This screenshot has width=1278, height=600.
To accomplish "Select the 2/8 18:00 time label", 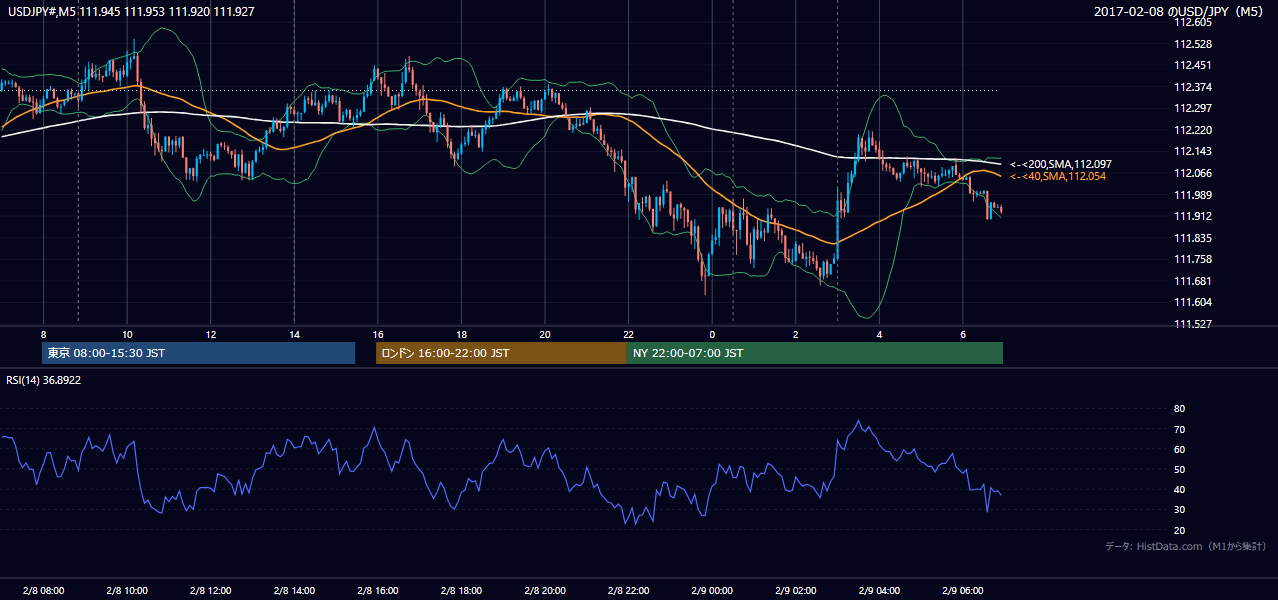I will (x=461, y=590).
